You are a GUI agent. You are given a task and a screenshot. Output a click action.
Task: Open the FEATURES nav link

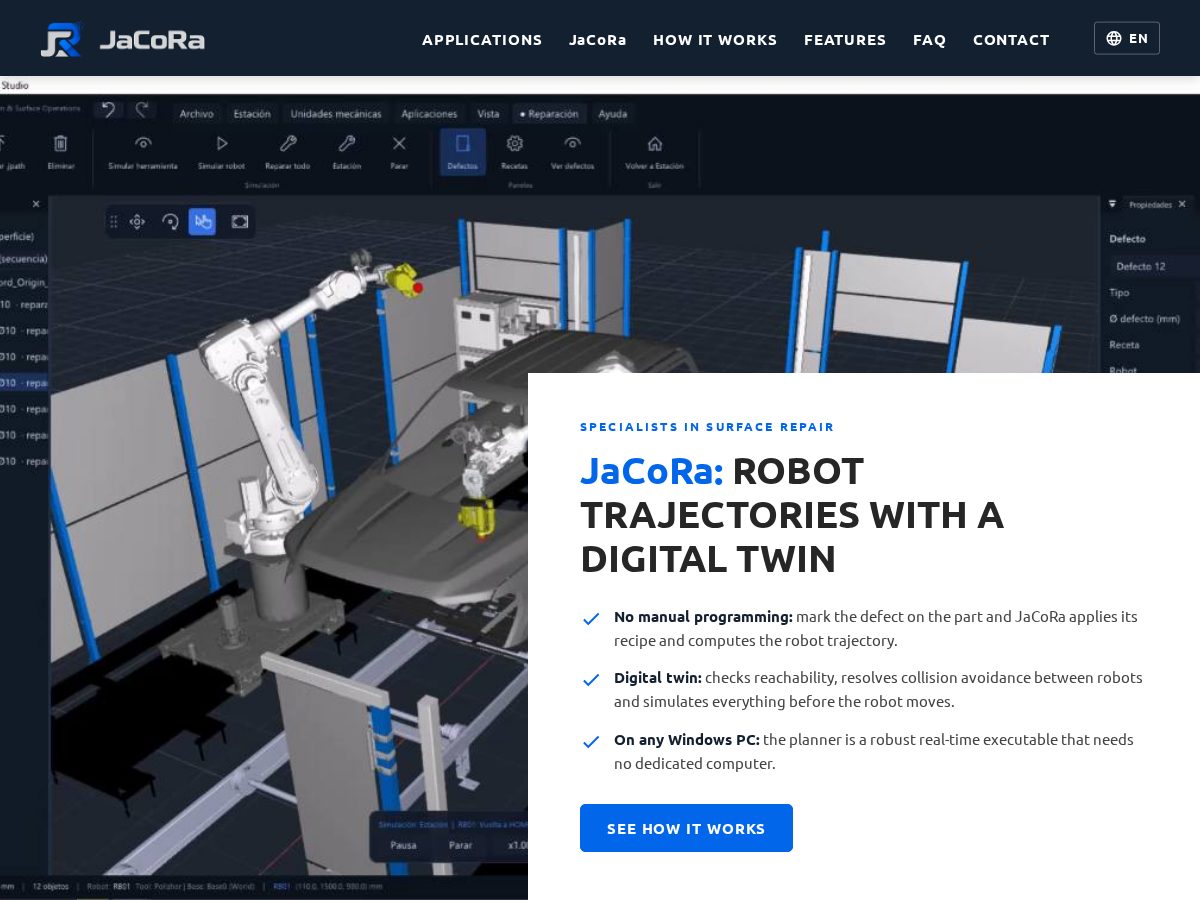845,40
